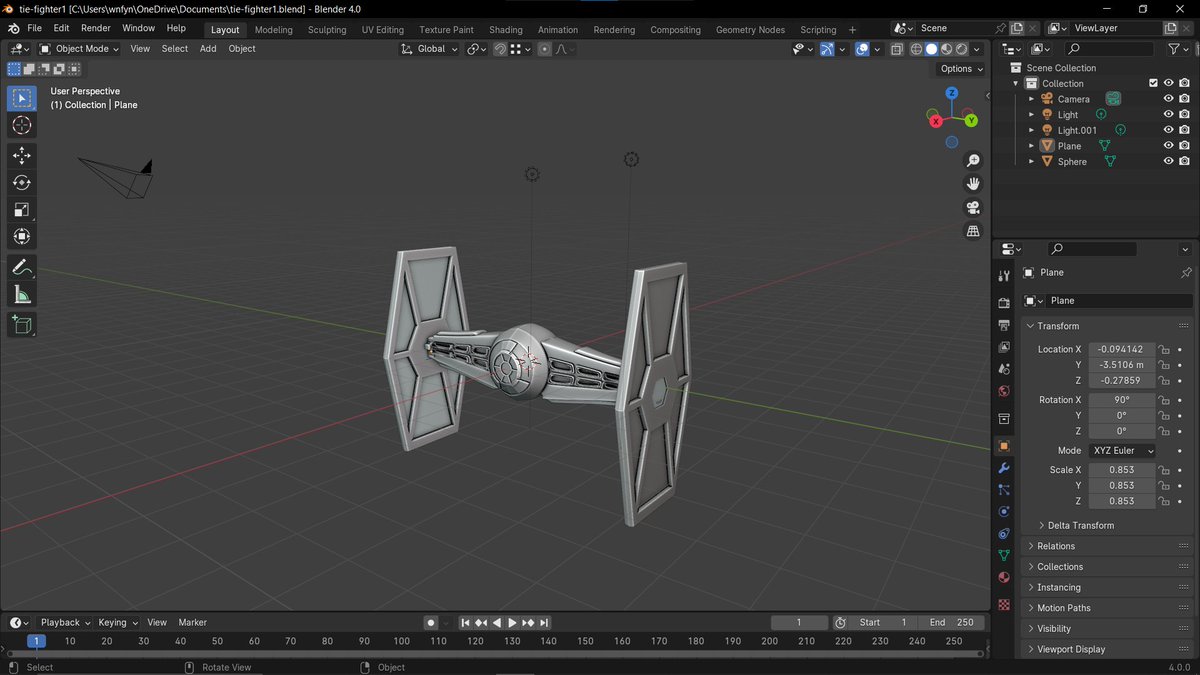Hide the Light.001 object in viewport
The width and height of the screenshot is (1200, 675).
[x=1168, y=130]
